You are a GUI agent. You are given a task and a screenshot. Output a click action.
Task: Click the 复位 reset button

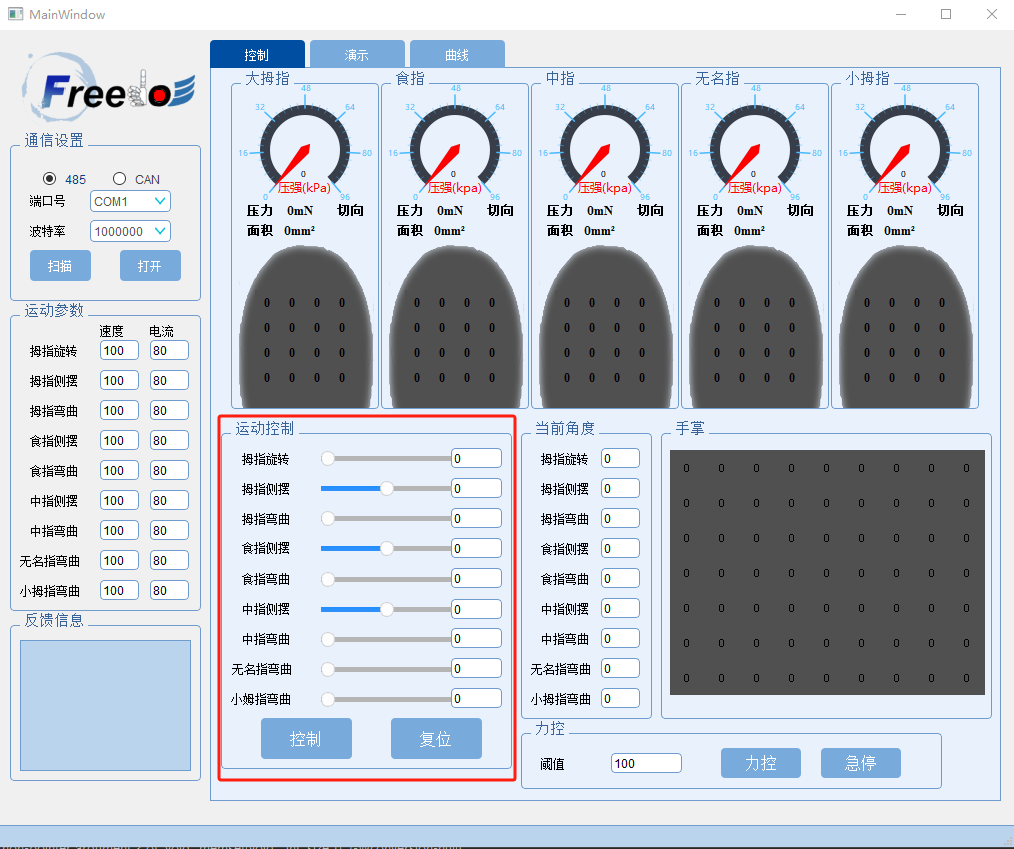point(436,738)
